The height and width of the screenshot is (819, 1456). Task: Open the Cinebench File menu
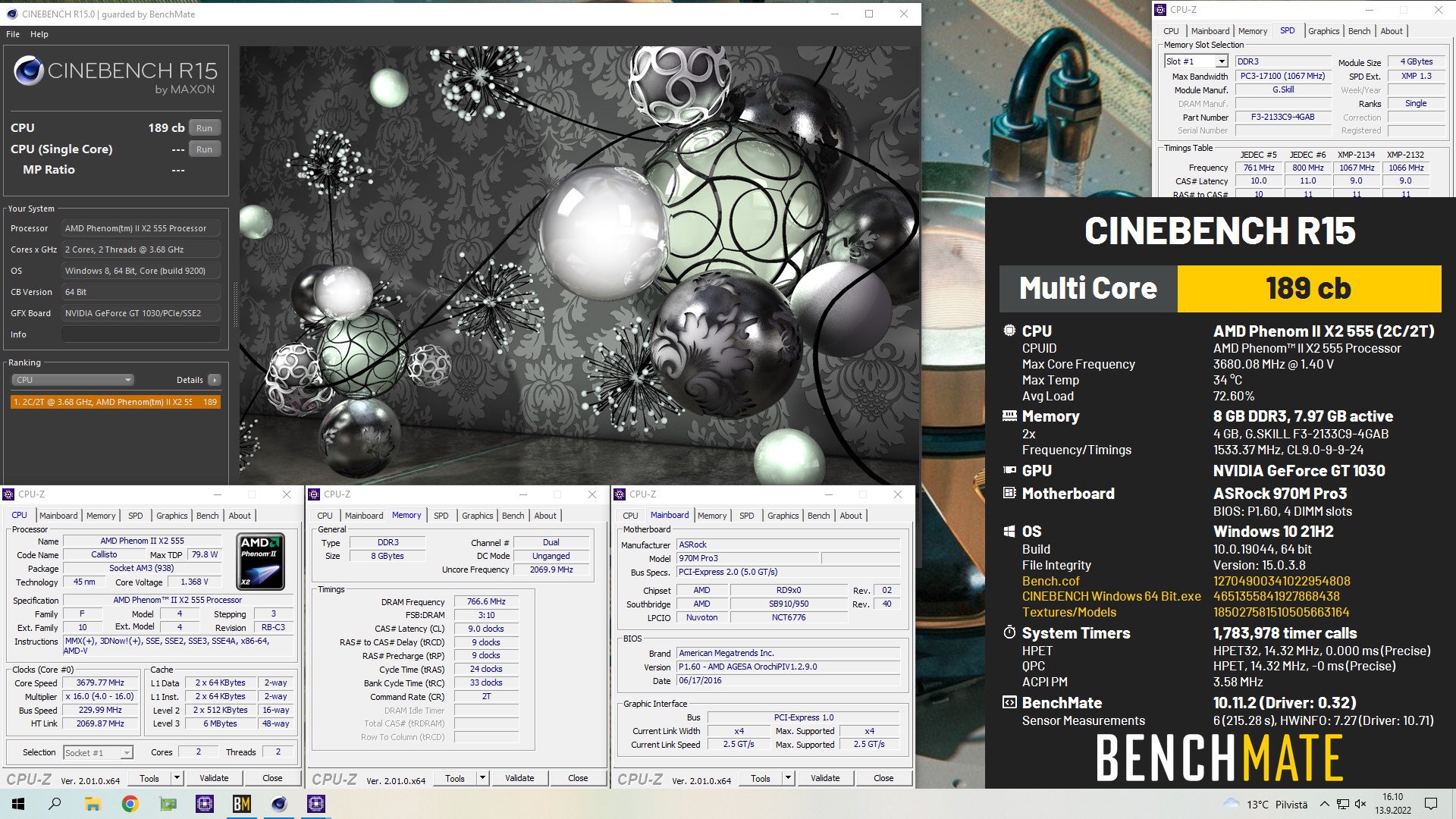pos(13,34)
